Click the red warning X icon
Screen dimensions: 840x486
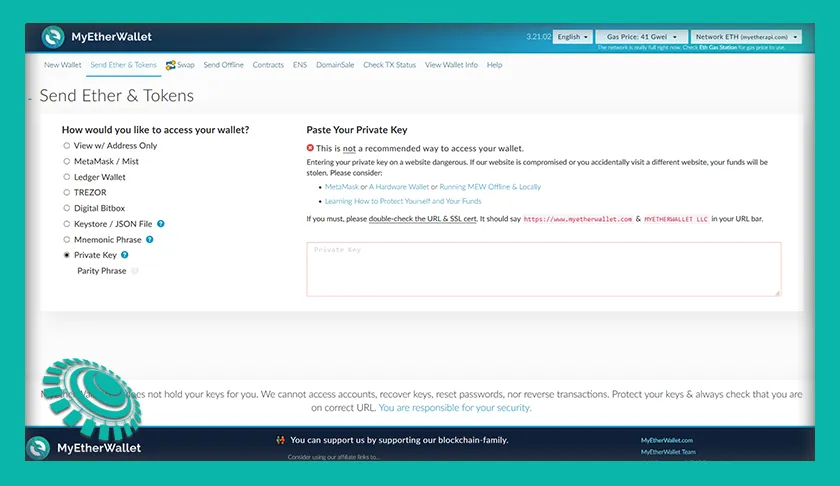310,148
